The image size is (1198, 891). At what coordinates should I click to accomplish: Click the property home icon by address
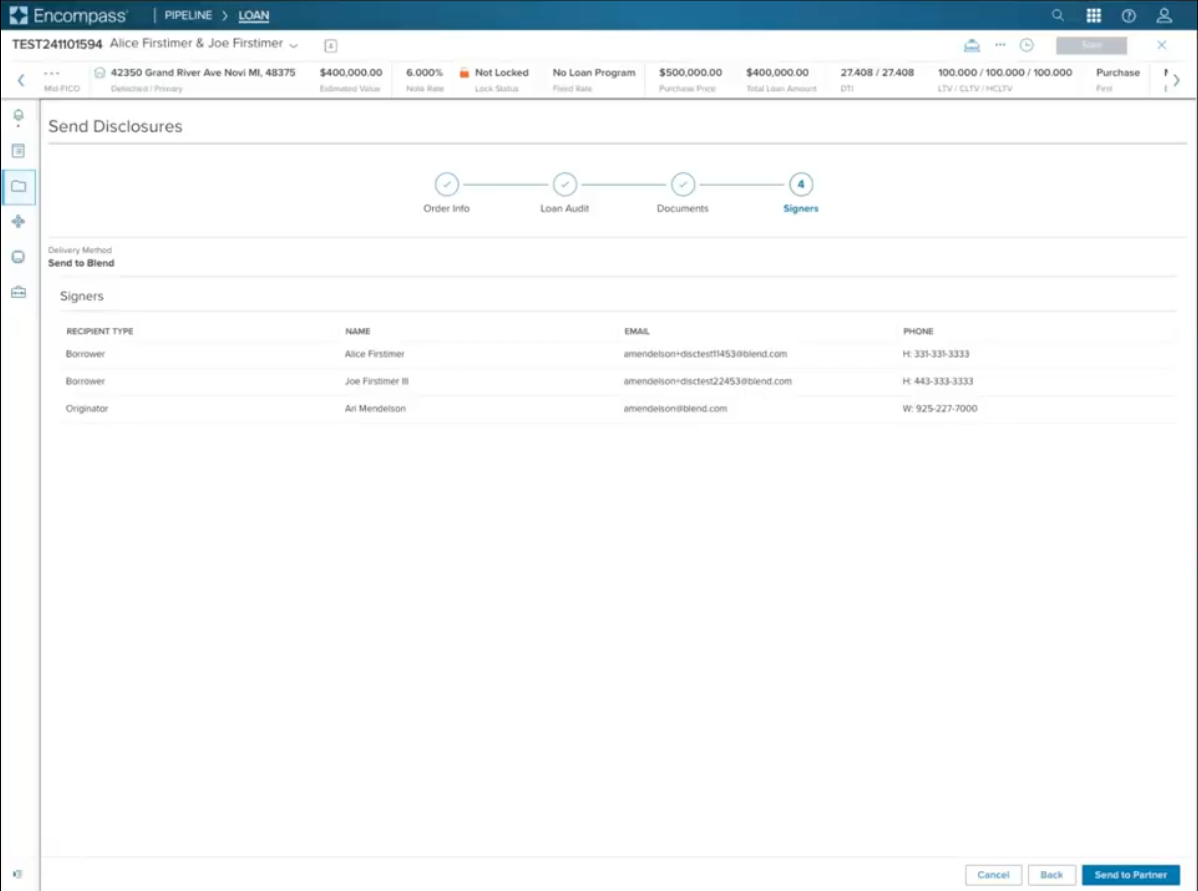point(99,73)
